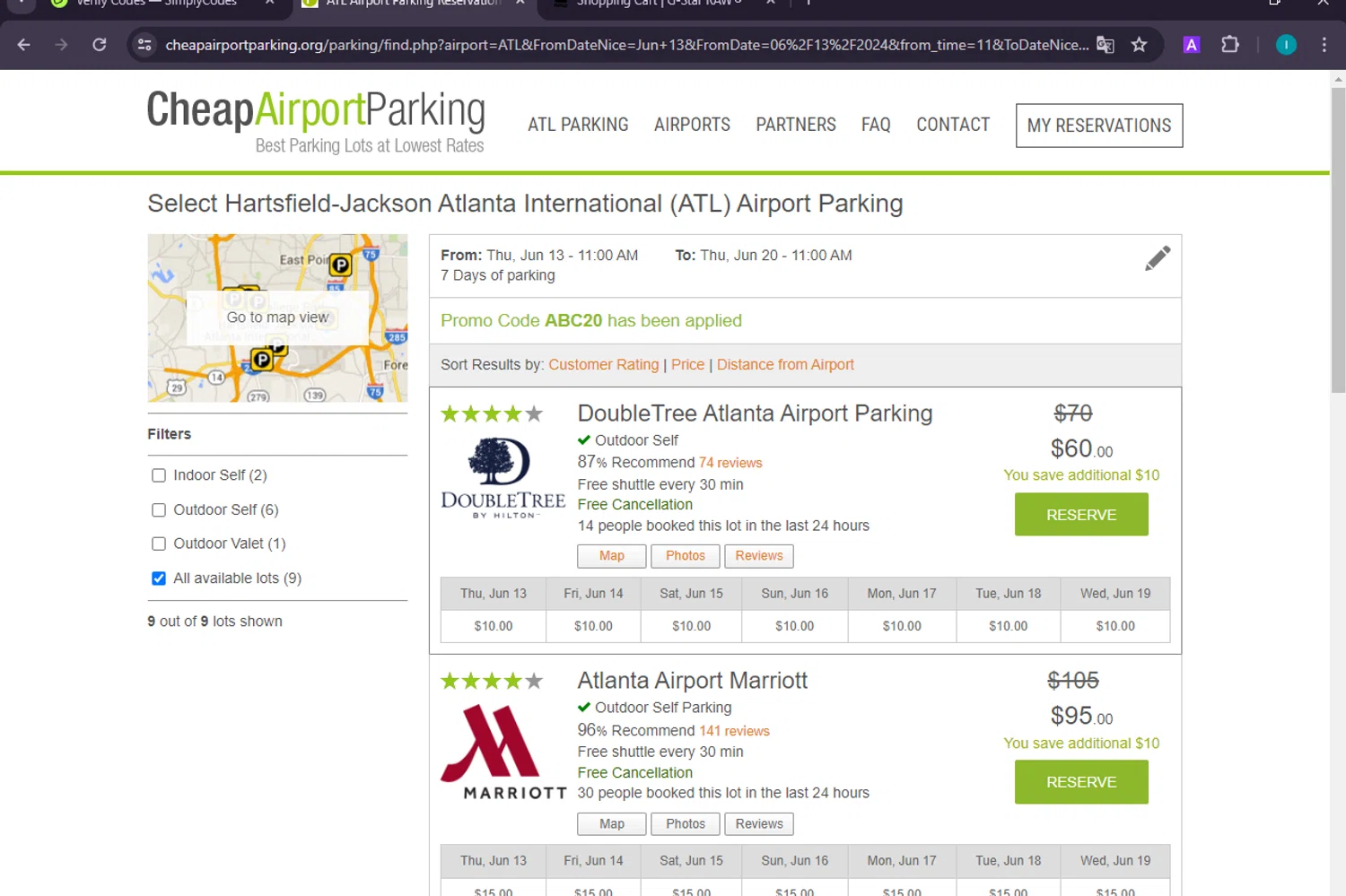Image resolution: width=1346 pixels, height=896 pixels.
Task: Click the CheapAirportParking site logo
Action: (x=316, y=122)
